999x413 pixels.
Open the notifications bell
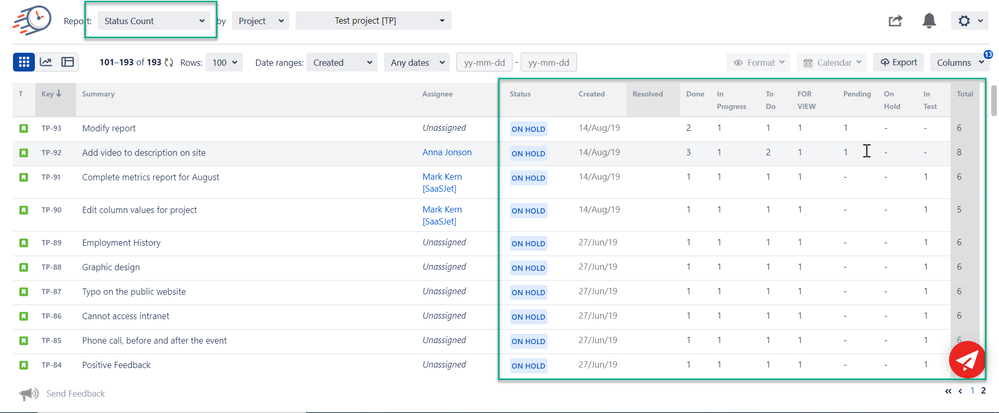929,20
